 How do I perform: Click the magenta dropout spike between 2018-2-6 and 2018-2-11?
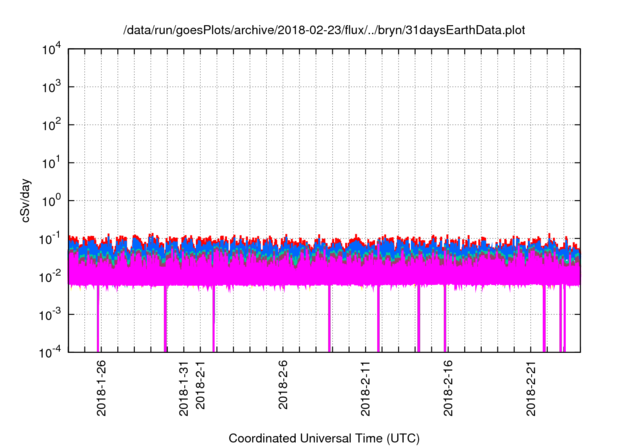tap(329, 320)
